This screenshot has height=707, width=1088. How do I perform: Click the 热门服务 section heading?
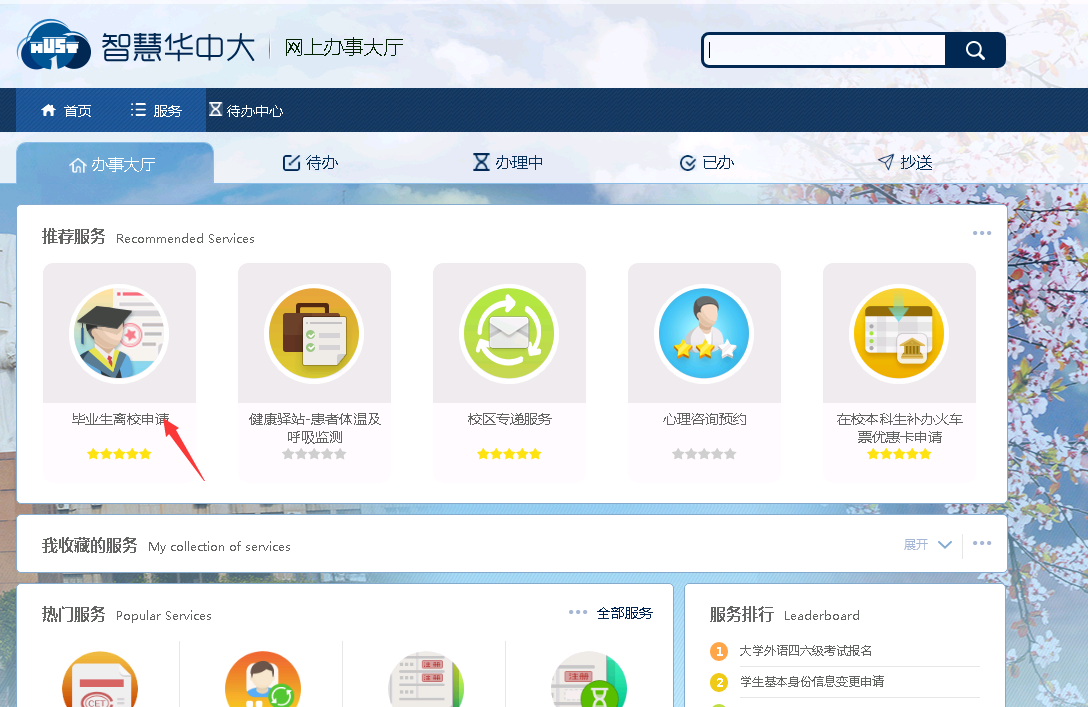(x=74, y=615)
